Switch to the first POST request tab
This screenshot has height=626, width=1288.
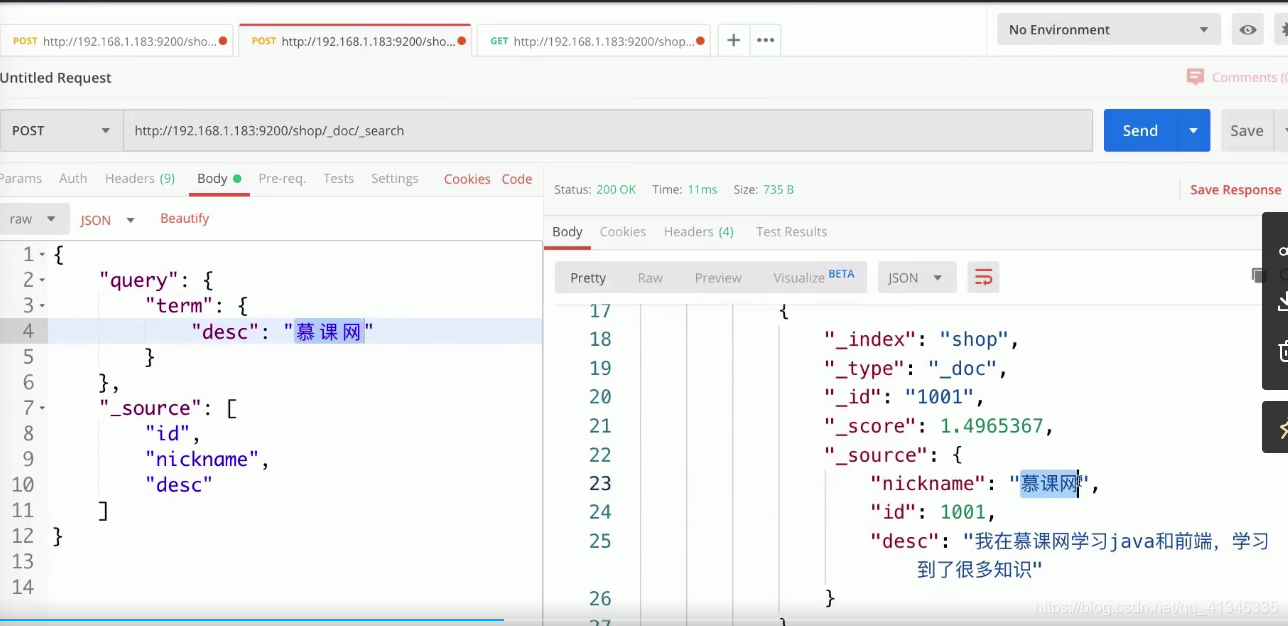(116, 41)
